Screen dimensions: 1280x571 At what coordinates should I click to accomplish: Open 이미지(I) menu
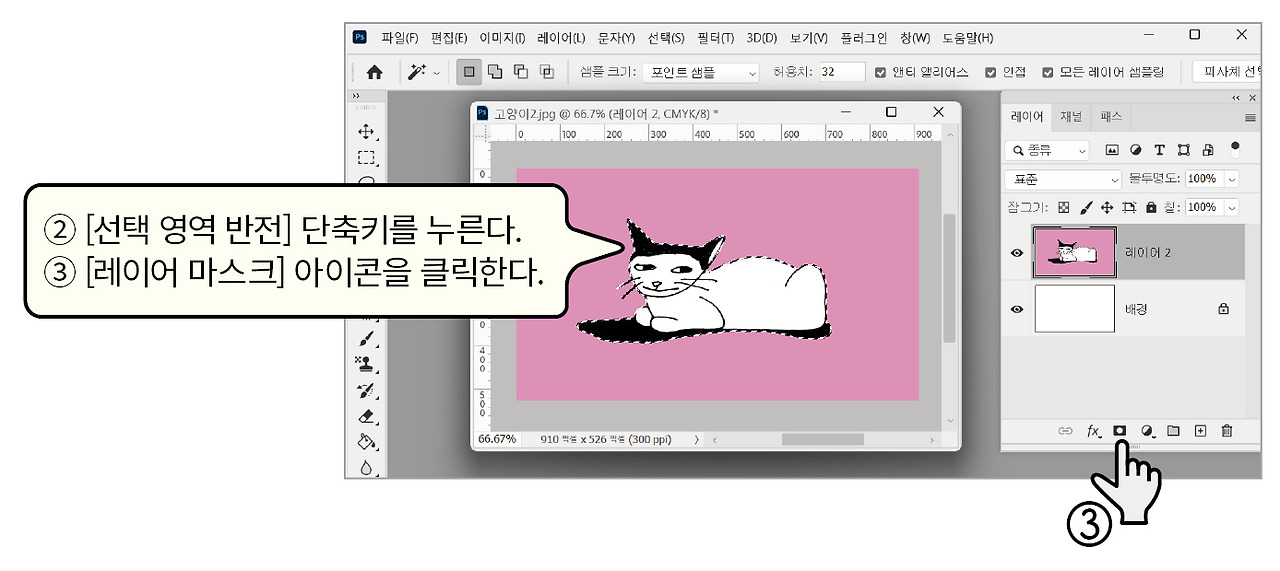click(502, 38)
